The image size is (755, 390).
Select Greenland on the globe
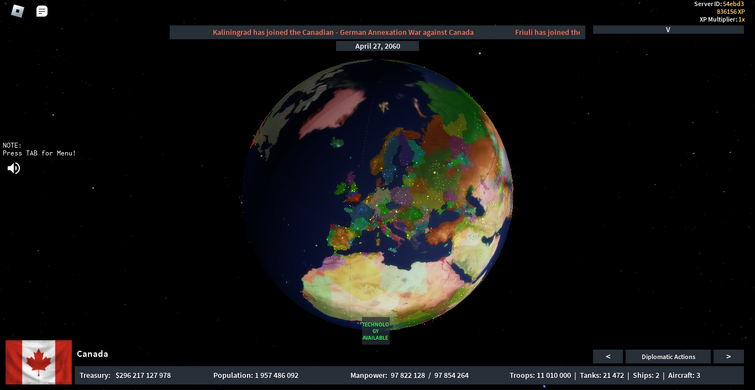coord(332,112)
